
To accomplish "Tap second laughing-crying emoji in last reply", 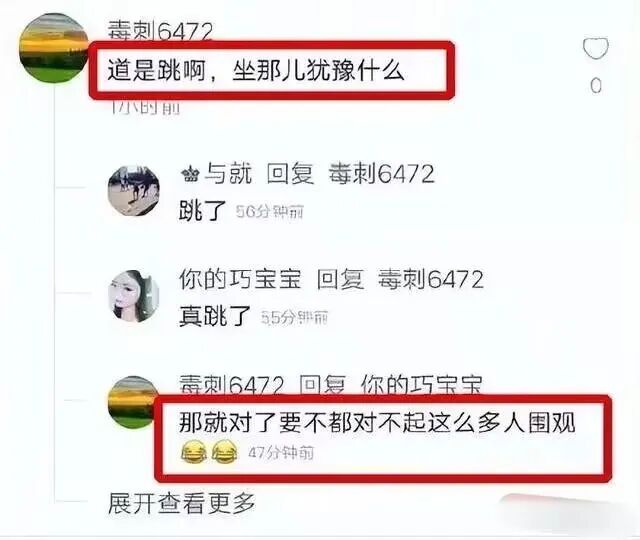I will (224, 452).
